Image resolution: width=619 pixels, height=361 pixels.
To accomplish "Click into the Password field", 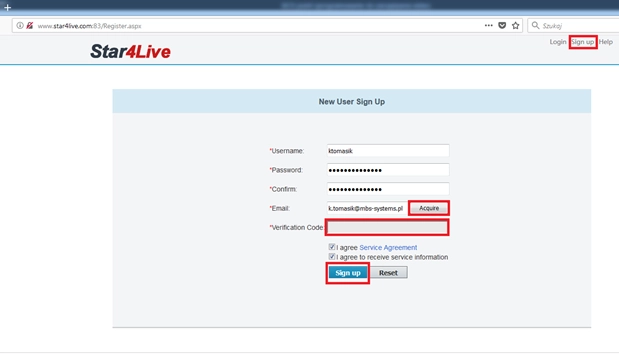I will (x=388, y=170).
